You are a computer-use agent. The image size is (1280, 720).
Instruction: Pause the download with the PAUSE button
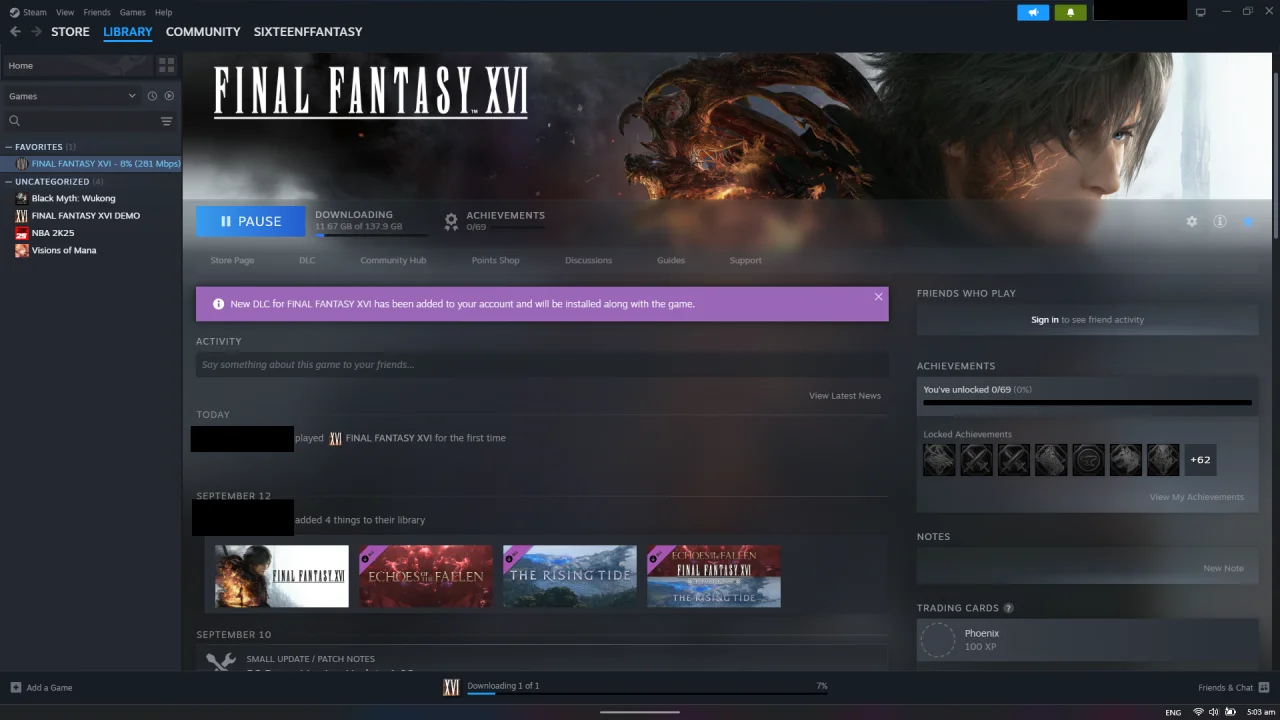(250, 221)
